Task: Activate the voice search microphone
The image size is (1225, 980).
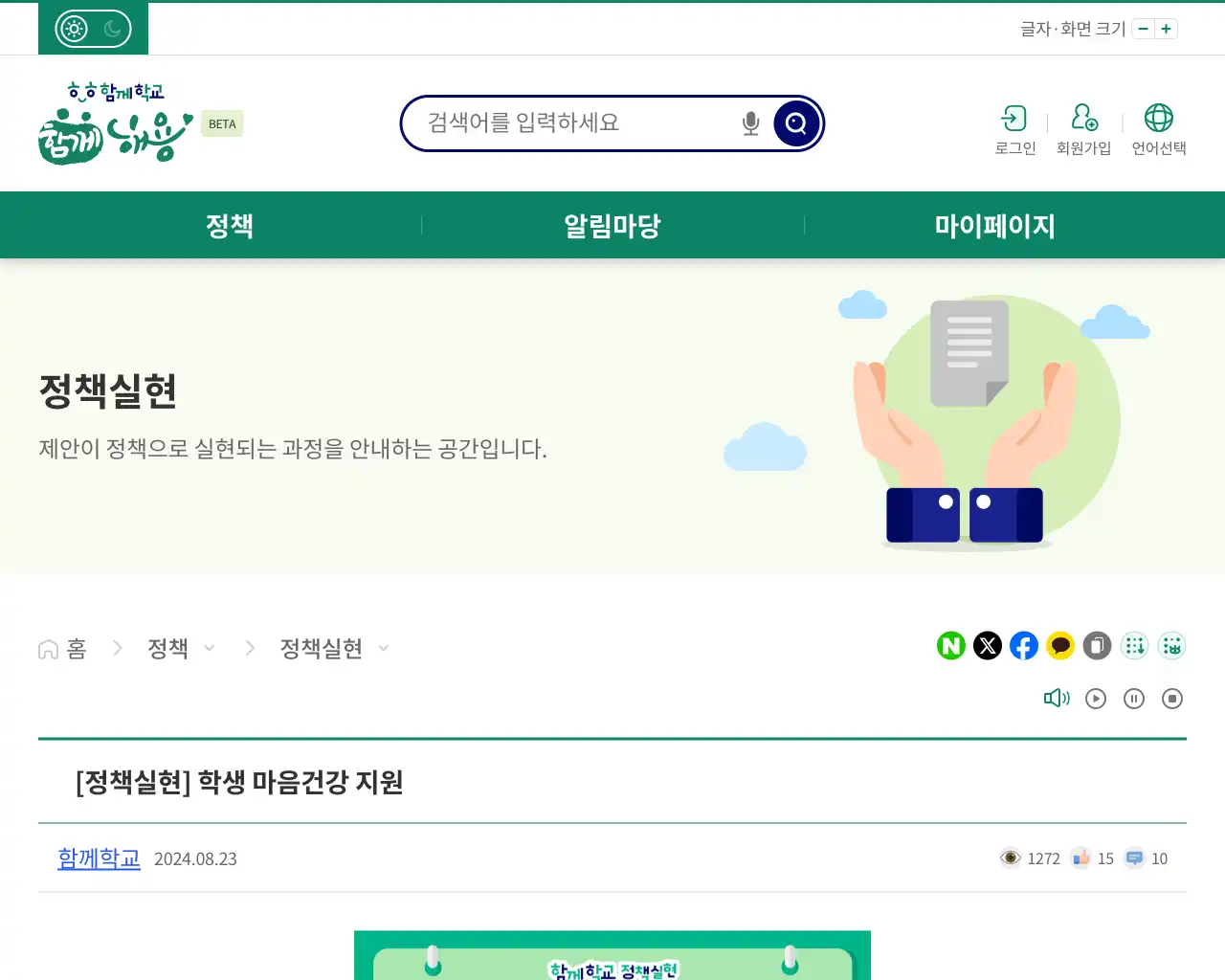Action: click(749, 122)
